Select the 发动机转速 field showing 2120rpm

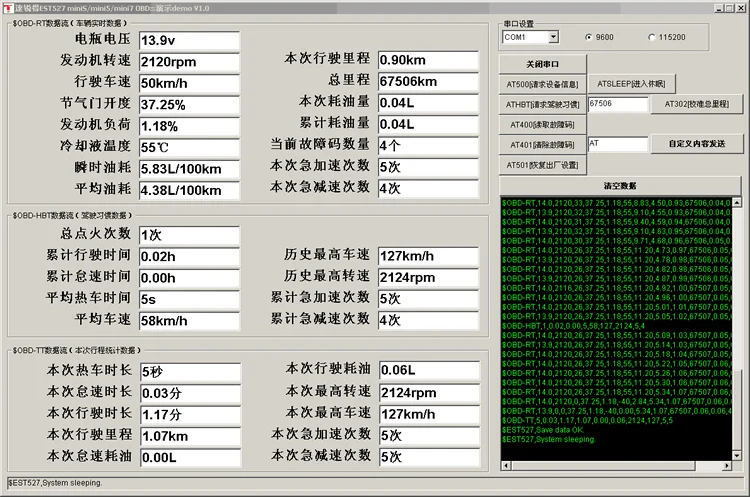tap(189, 61)
